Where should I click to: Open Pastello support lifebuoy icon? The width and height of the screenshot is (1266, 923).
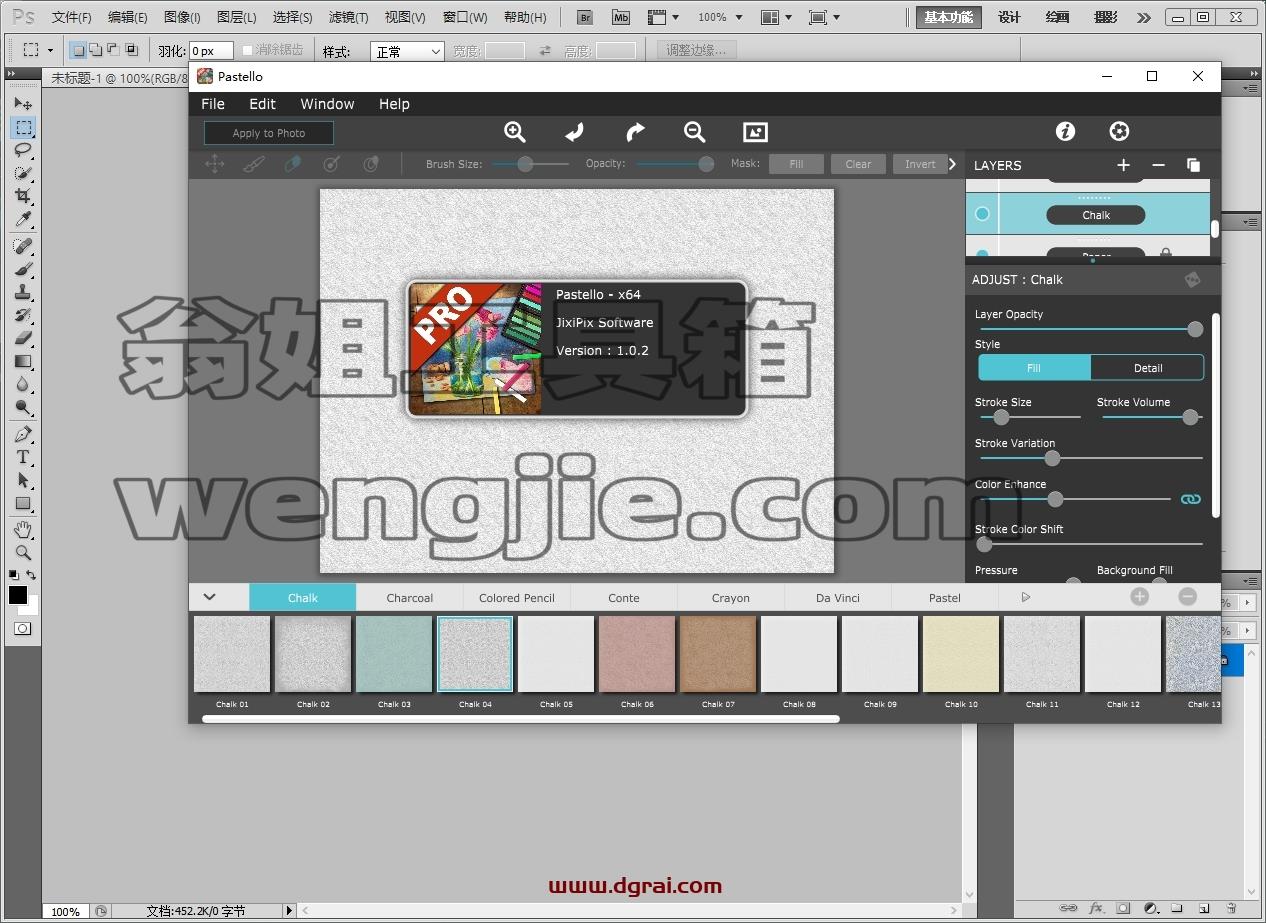click(1119, 131)
